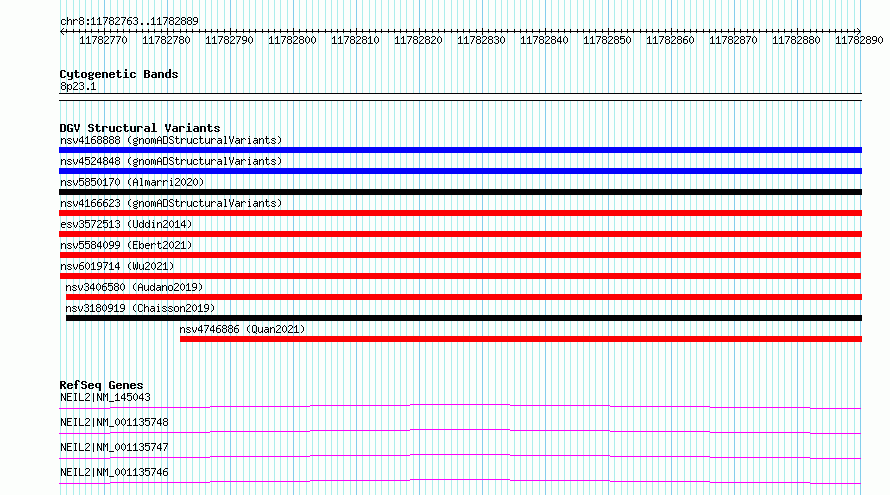Open variant label nsv4746886 (Quan2021)

(x=242, y=329)
